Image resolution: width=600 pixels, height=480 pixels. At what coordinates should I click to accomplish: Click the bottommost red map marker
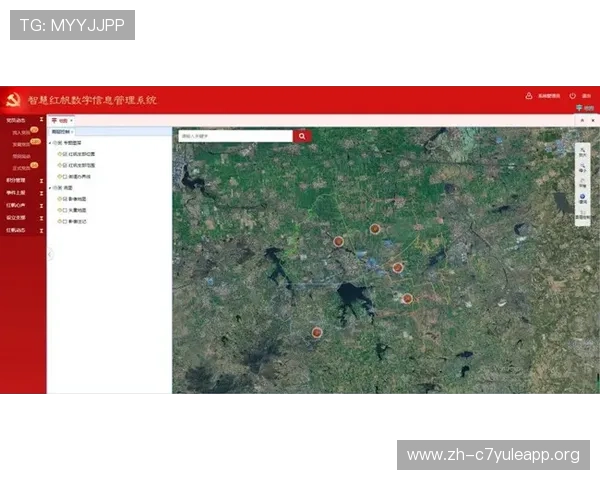pyautogui.click(x=317, y=332)
